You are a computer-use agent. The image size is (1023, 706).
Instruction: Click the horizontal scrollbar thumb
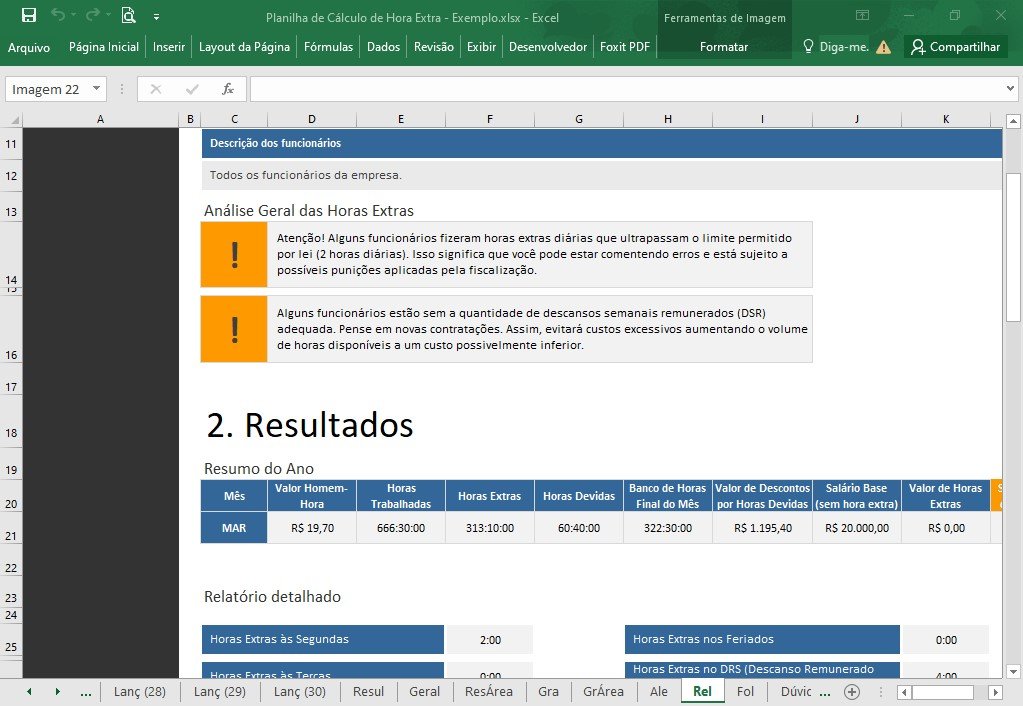pos(942,692)
